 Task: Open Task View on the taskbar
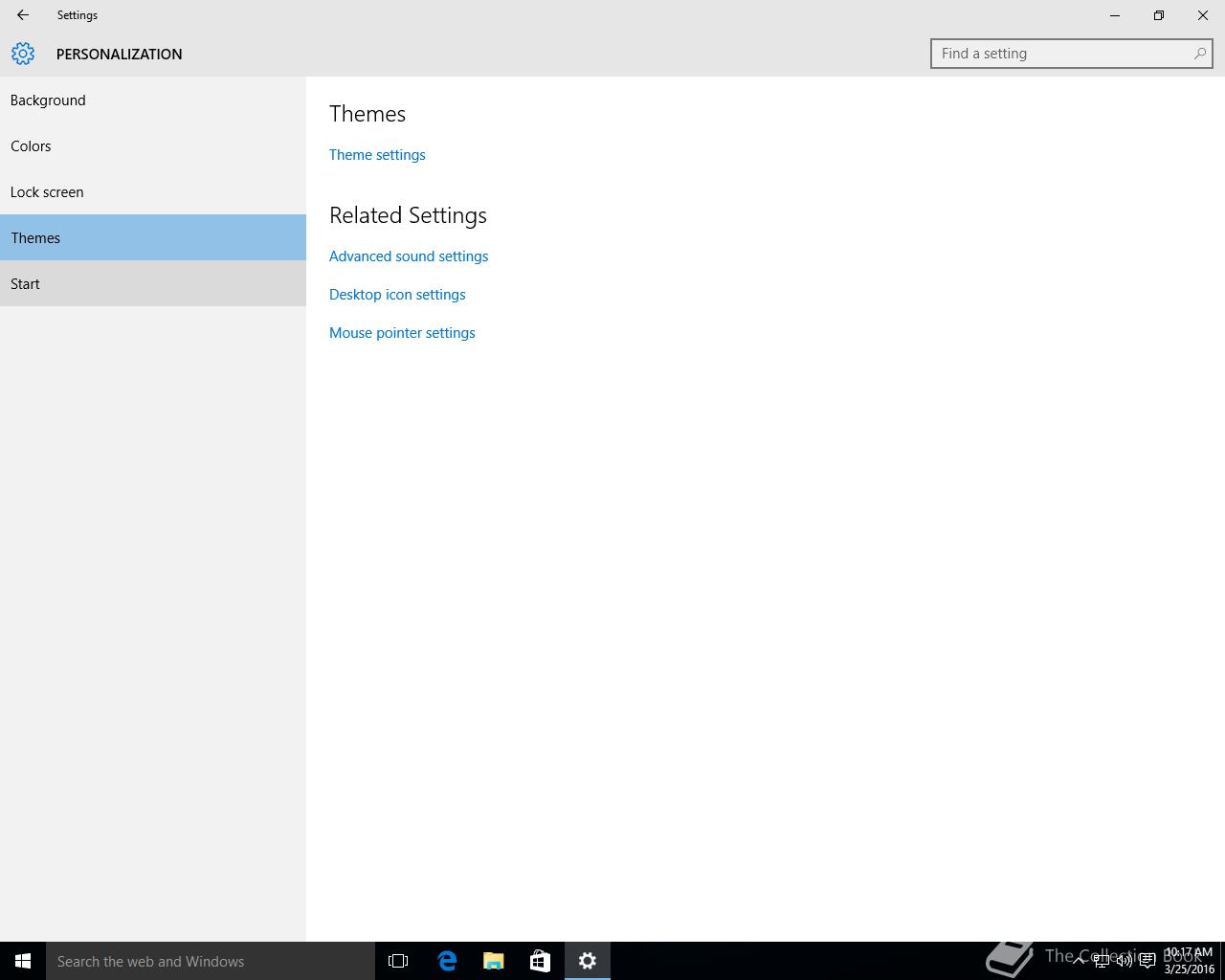(398, 961)
